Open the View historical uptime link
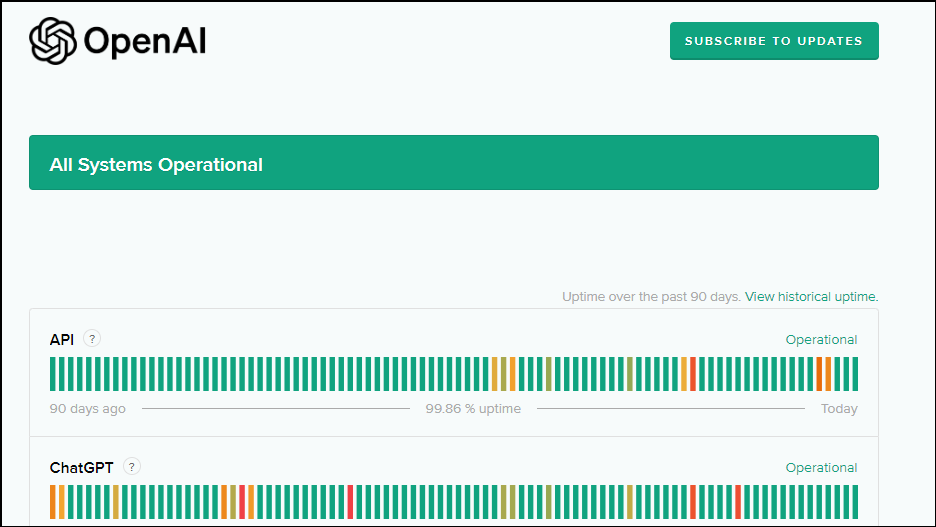Screen dimensions: 936x527 [811, 297]
